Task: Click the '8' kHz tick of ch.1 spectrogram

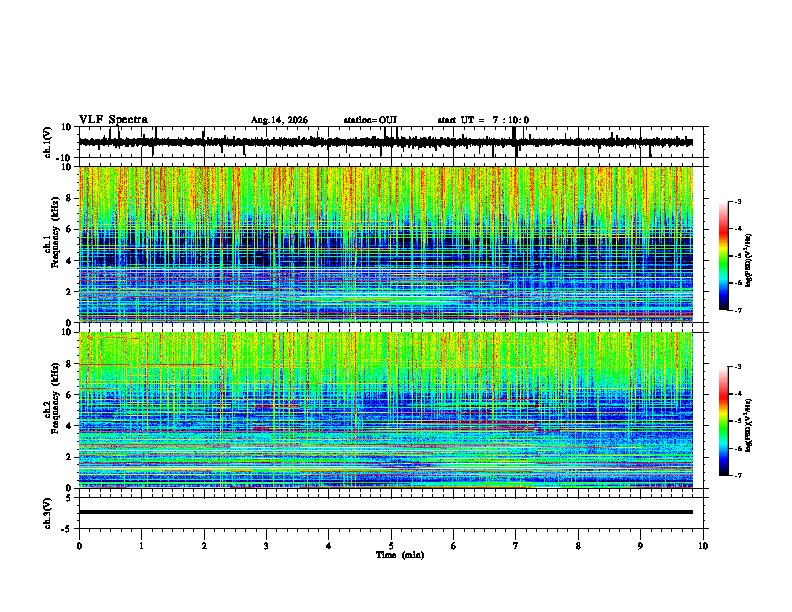Action: tap(69, 198)
